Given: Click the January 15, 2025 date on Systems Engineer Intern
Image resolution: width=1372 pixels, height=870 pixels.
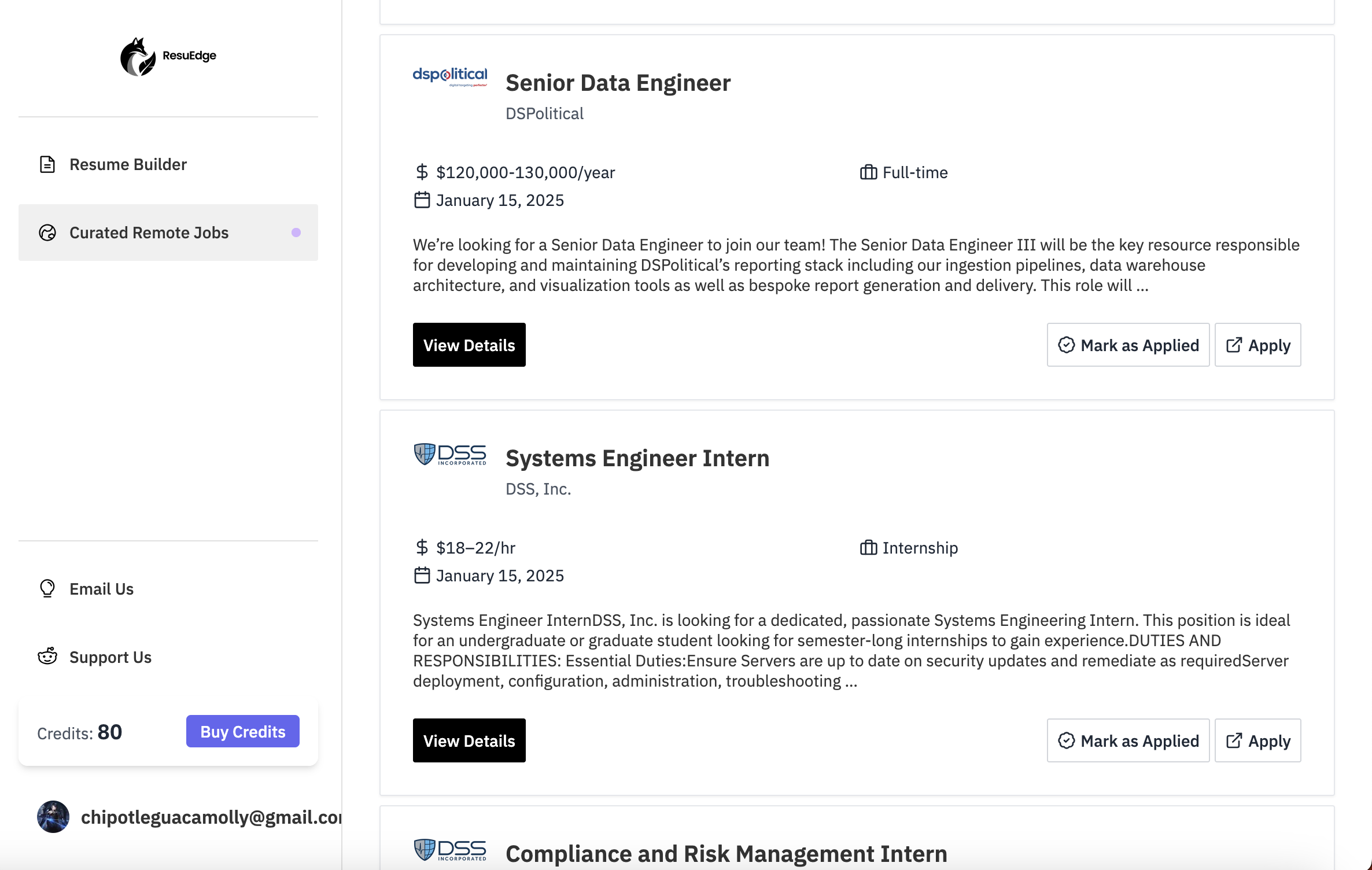Looking at the screenshot, I should [x=500, y=576].
